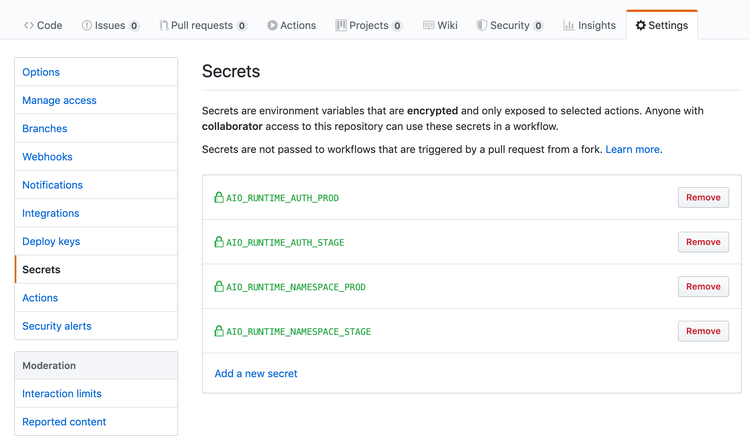The width and height of the screenshot is (750, 444).
Task: Follow the Learn more link
Action: [632, 149]
